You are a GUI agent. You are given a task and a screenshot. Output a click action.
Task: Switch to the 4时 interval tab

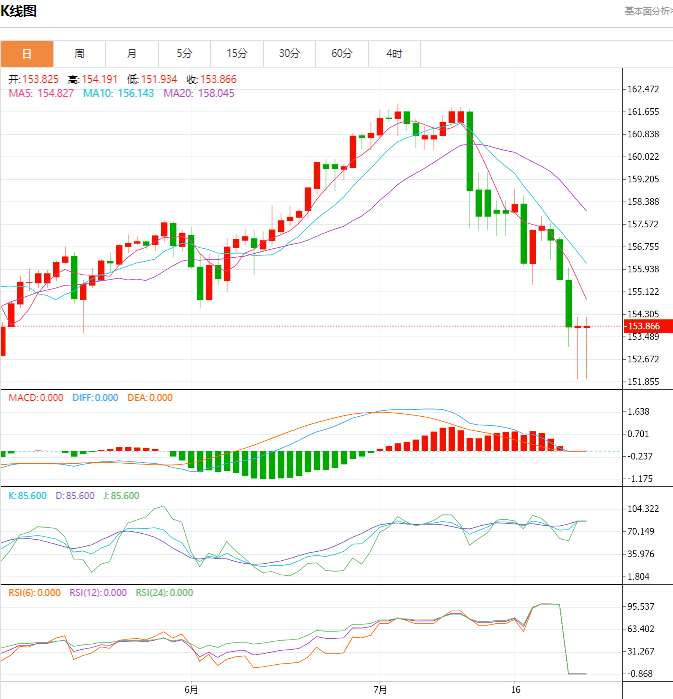[x=394, y=54]
